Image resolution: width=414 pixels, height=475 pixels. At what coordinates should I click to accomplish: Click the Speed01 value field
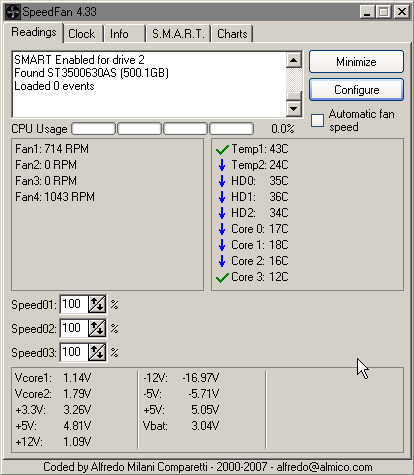pos(74,304)
